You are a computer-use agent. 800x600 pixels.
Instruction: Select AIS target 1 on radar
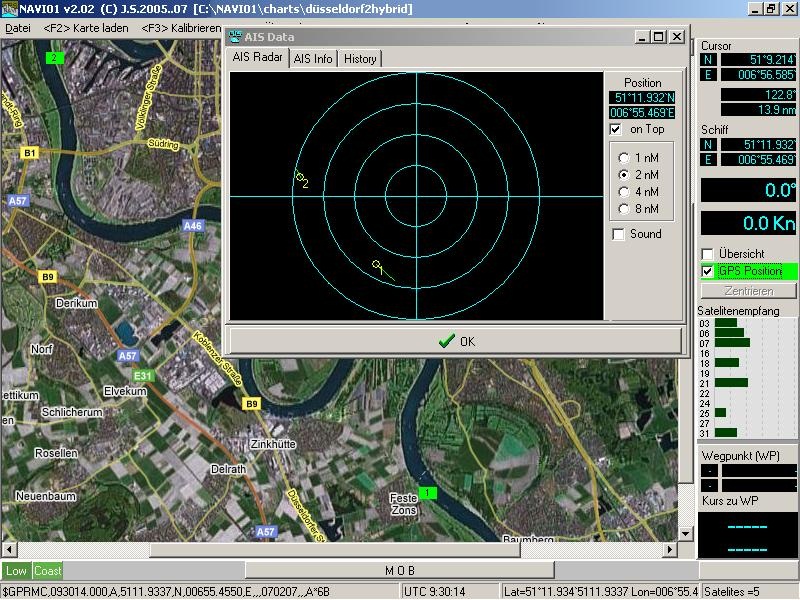point(377,265)
